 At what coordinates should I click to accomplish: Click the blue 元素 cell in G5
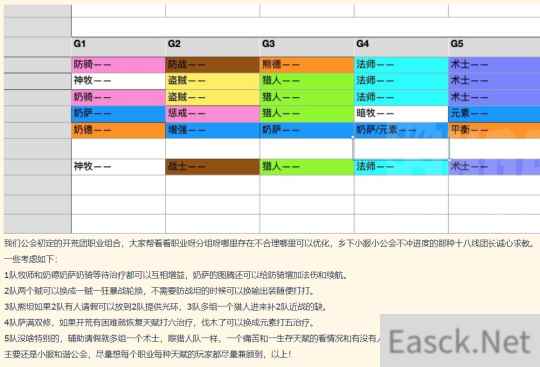coord(495,114)
